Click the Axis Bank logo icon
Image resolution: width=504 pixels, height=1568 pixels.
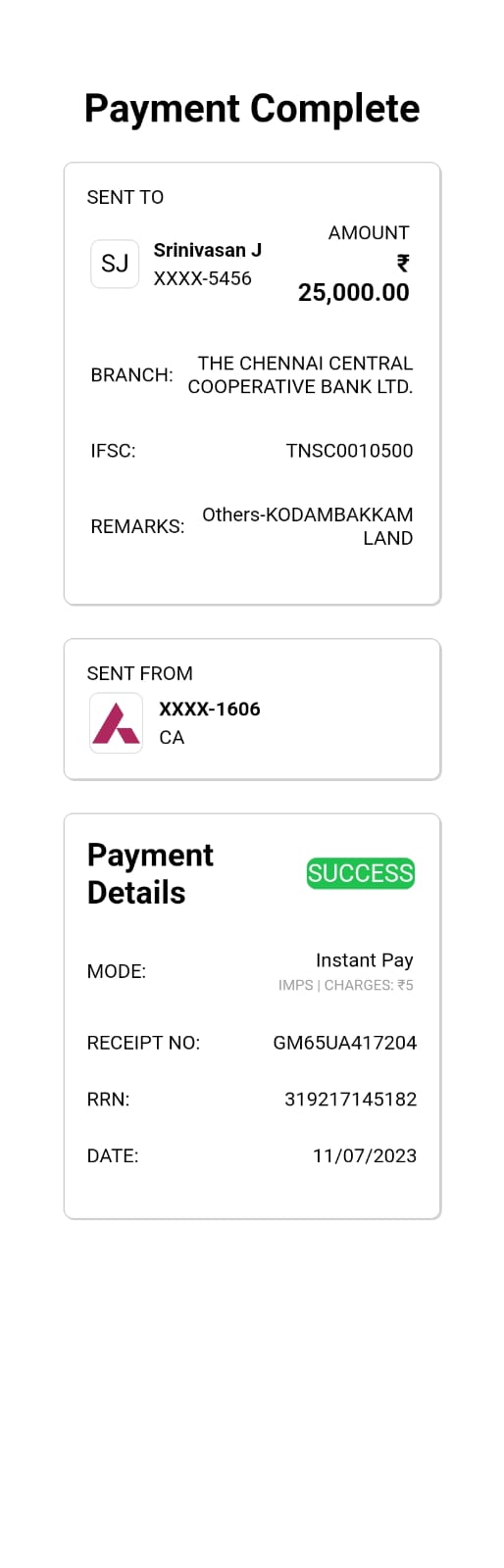click(116, 723)
